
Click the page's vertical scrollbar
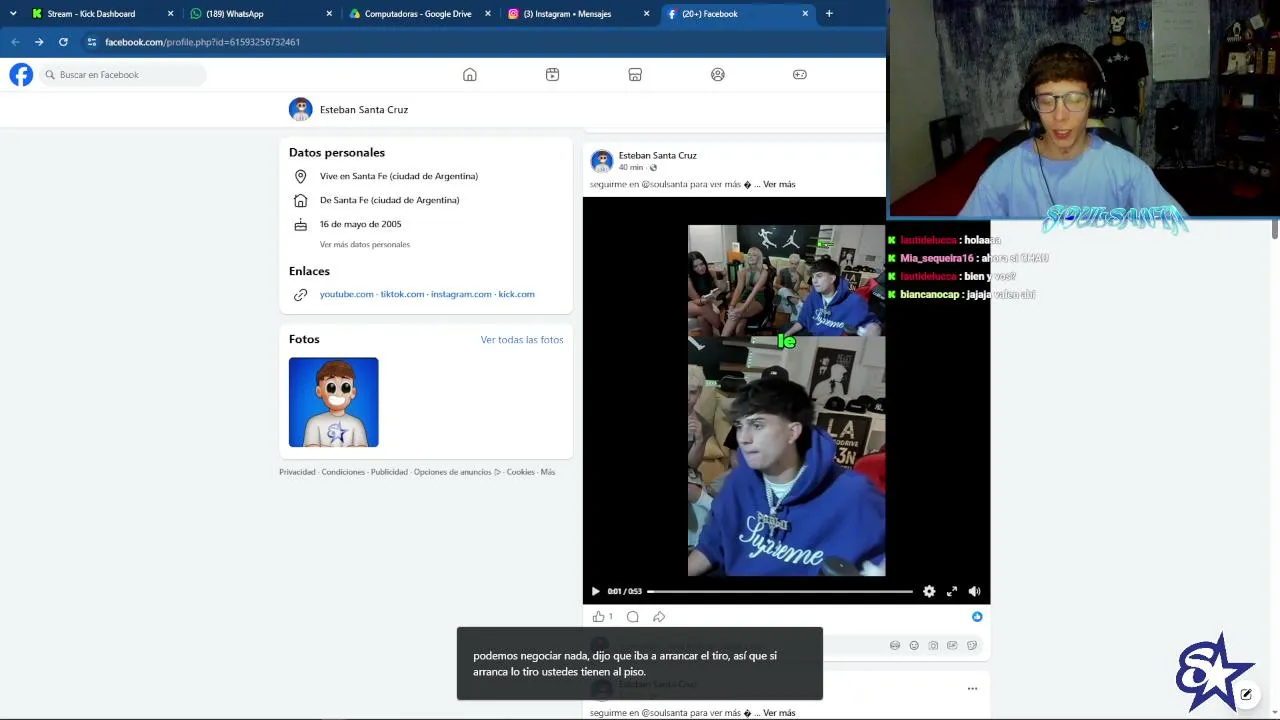click(1275, 228)
